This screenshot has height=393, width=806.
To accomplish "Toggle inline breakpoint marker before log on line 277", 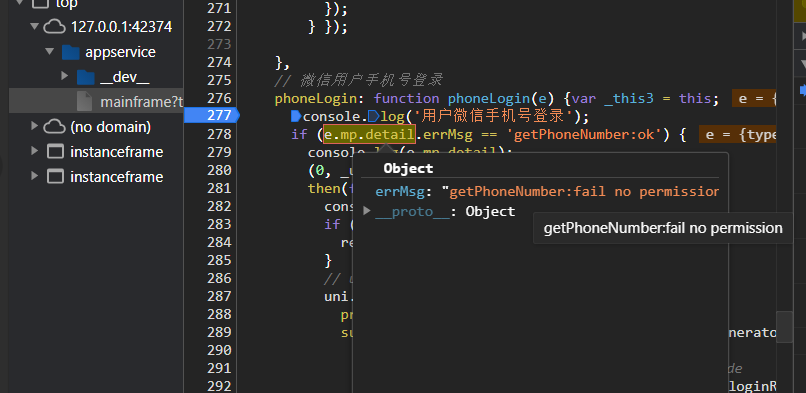I will 373,116.
